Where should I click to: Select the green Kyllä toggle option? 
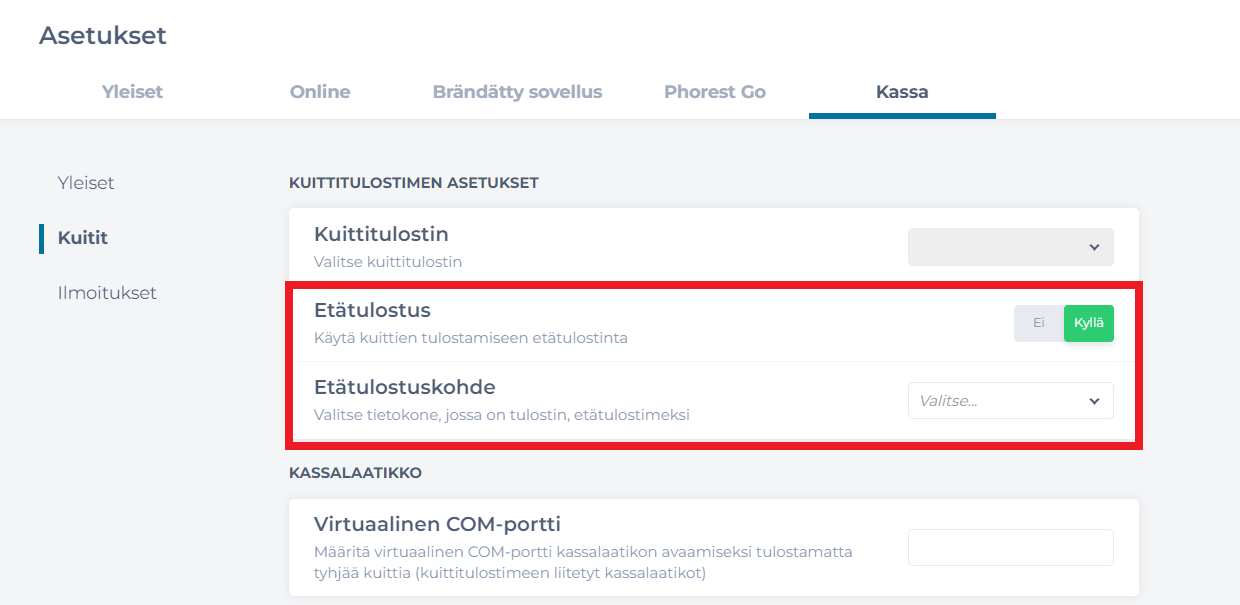1088,323
